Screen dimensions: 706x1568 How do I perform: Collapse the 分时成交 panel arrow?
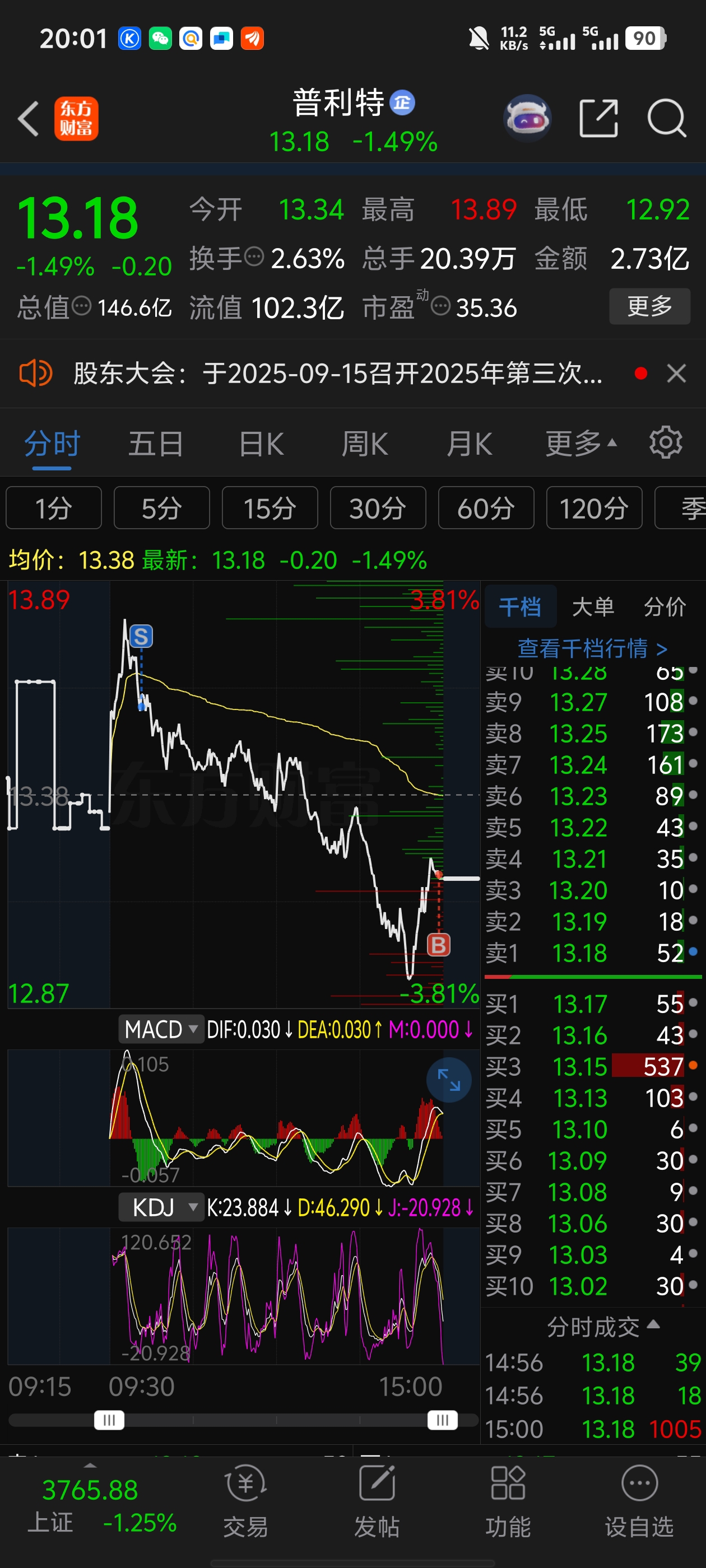653,1324
